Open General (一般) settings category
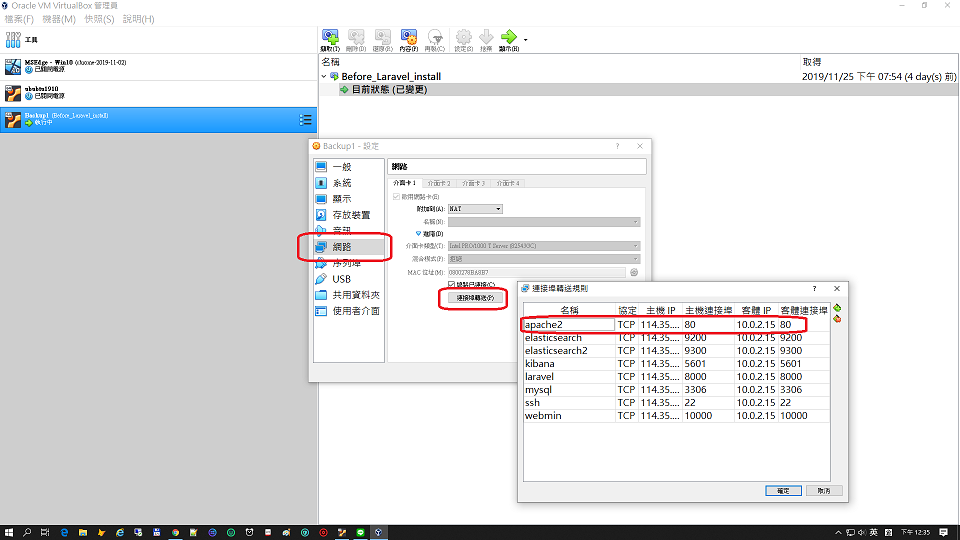The image size is (960, 540). [349, 167]
